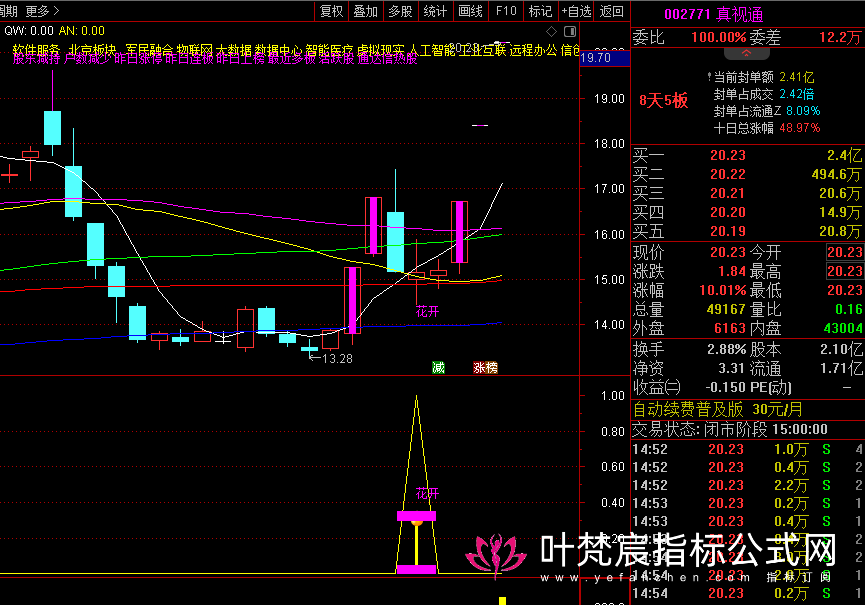Image resolution: width=865 pixels, height=605 pixels.
Task: Click the 当前封单额 2.41亿 value
Action: 797,77
